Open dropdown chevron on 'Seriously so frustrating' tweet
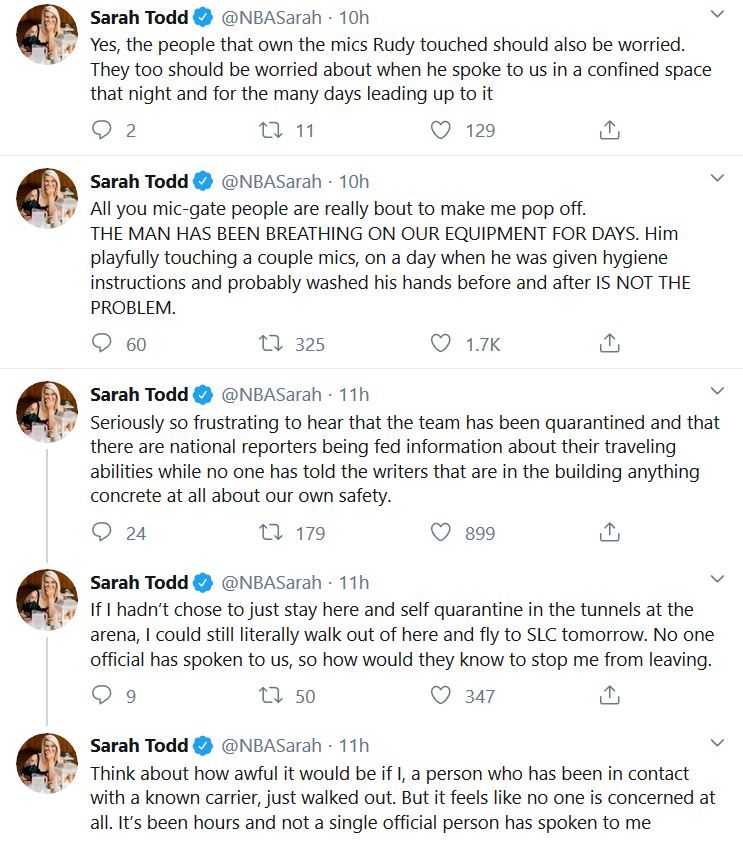This screenshot has height=846, width=743. (717, 391)
